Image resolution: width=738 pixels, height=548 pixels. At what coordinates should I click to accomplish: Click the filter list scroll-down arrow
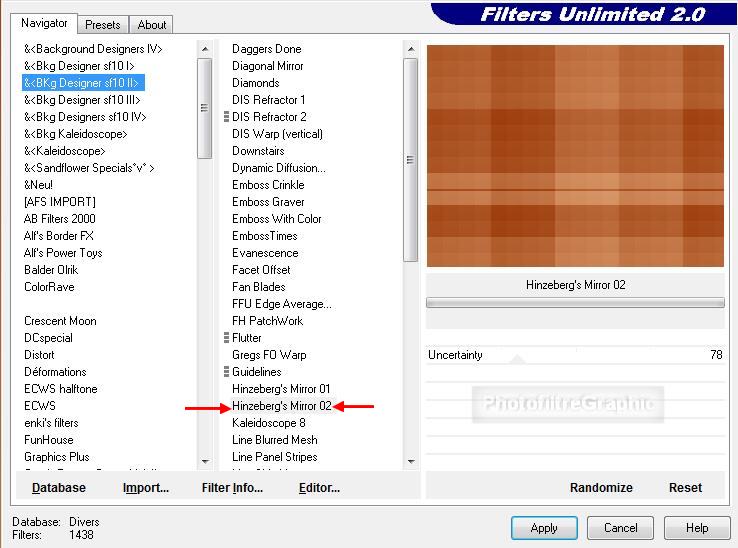tap(410, 462)
